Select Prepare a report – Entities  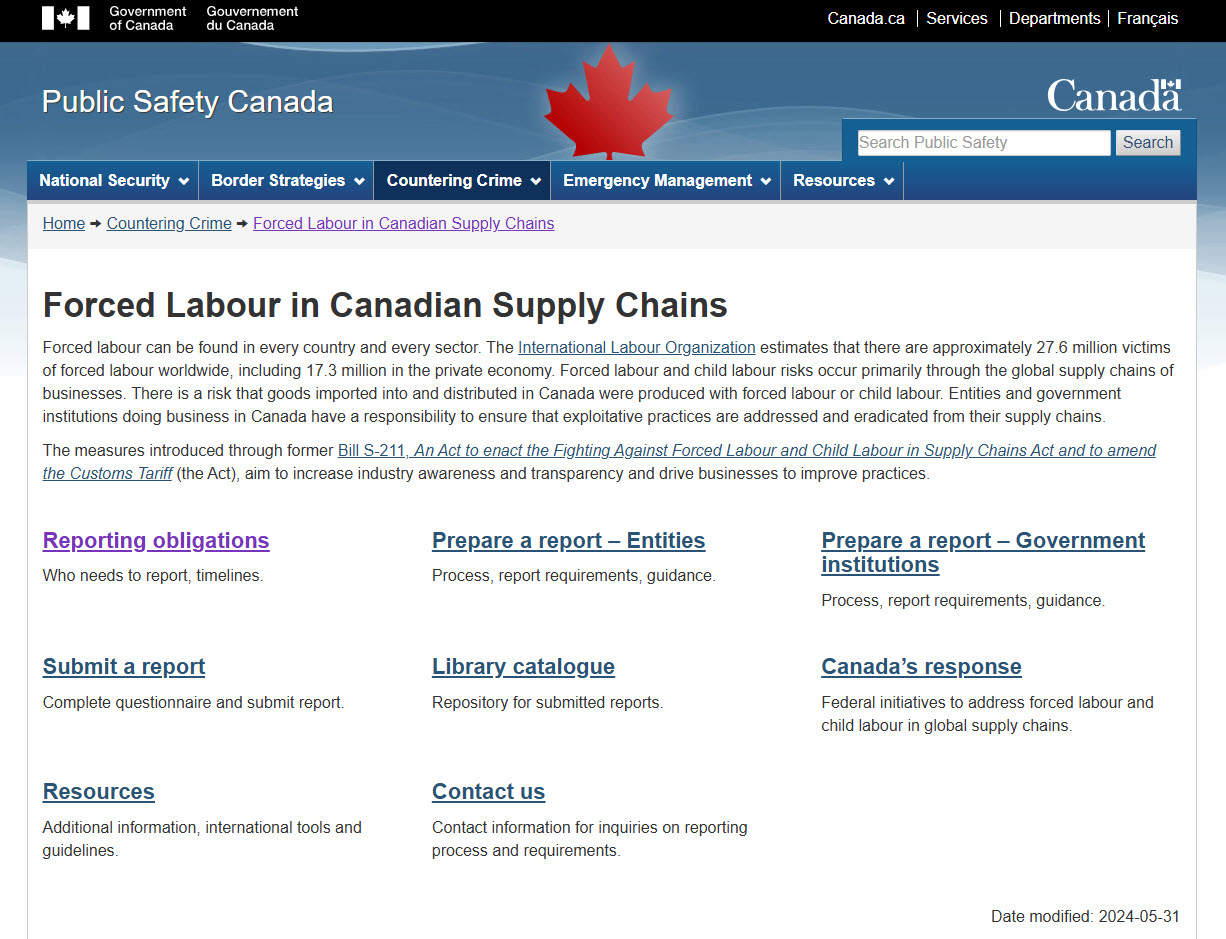[568, 540]
